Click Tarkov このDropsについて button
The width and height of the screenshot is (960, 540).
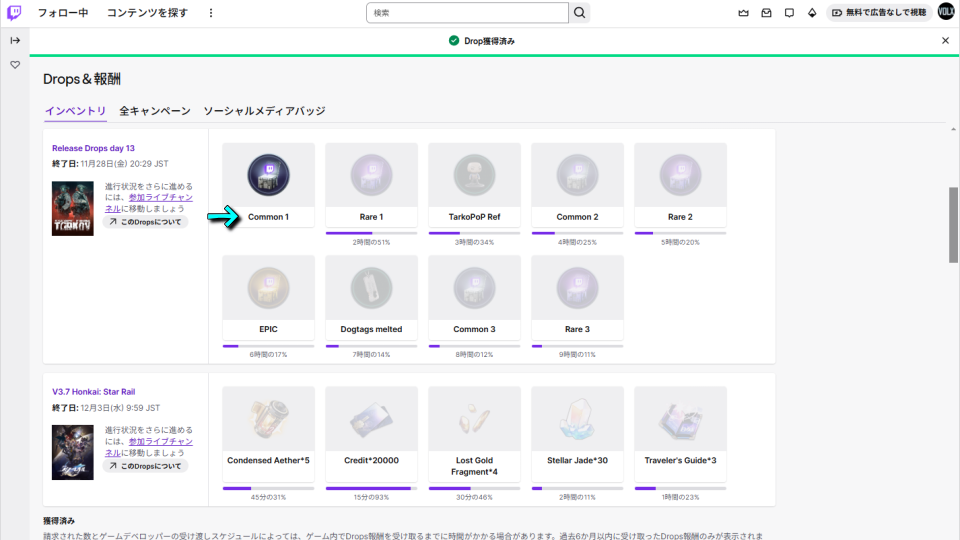tap(146, 222)
